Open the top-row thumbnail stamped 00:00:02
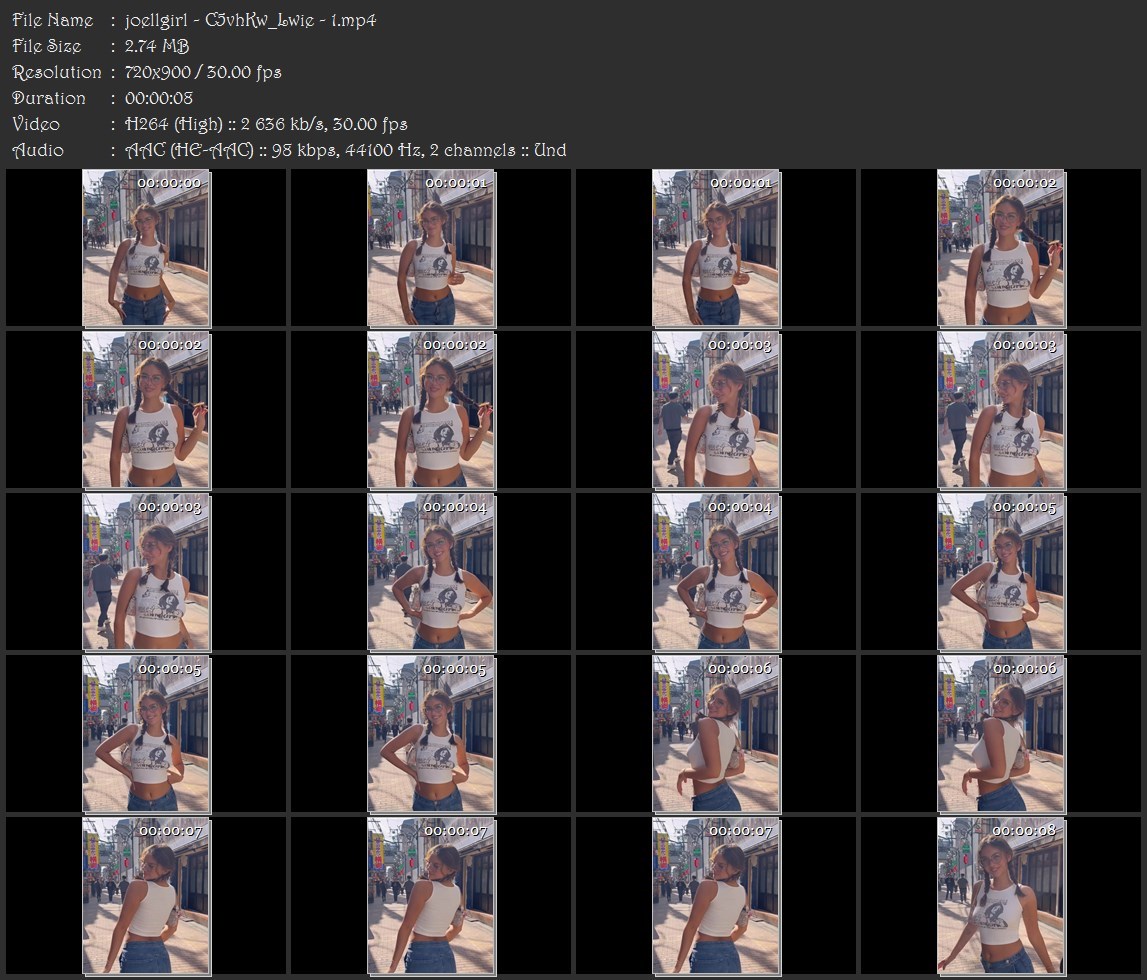Image resolution: width=1147 pixels, height=980 pixels. pos(1001,248)
